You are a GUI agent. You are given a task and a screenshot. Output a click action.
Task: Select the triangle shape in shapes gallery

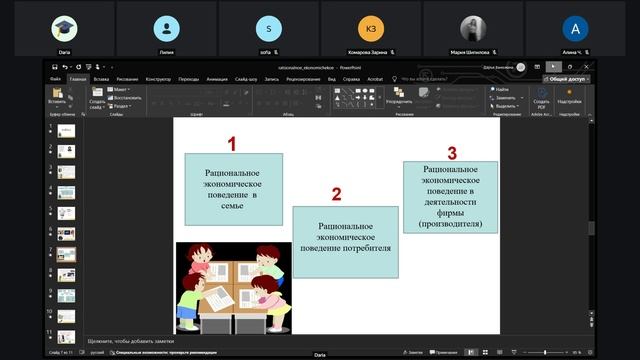click(337, 98)
